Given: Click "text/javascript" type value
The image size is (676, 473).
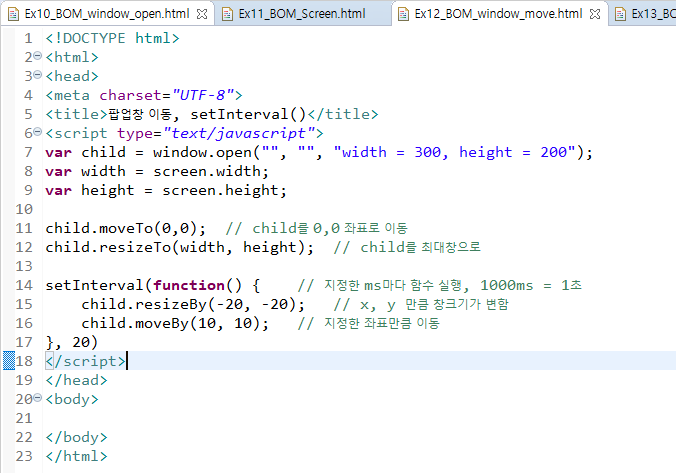Looking at the screenshot, I should (239, 133).
